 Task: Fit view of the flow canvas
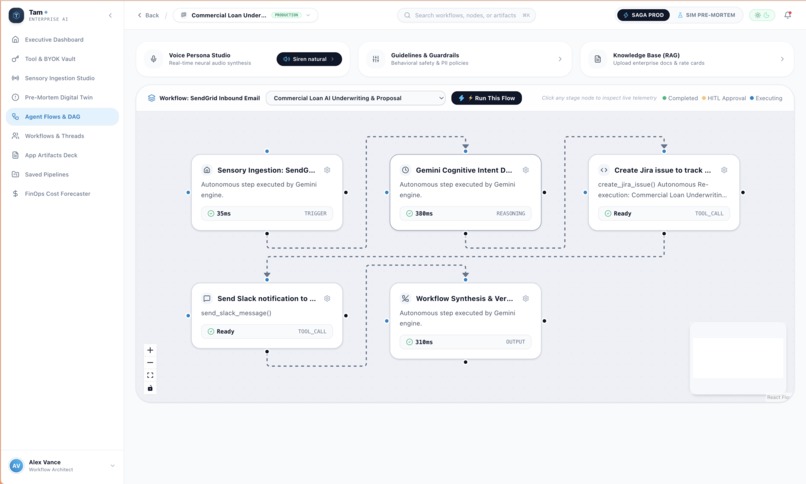150,376
